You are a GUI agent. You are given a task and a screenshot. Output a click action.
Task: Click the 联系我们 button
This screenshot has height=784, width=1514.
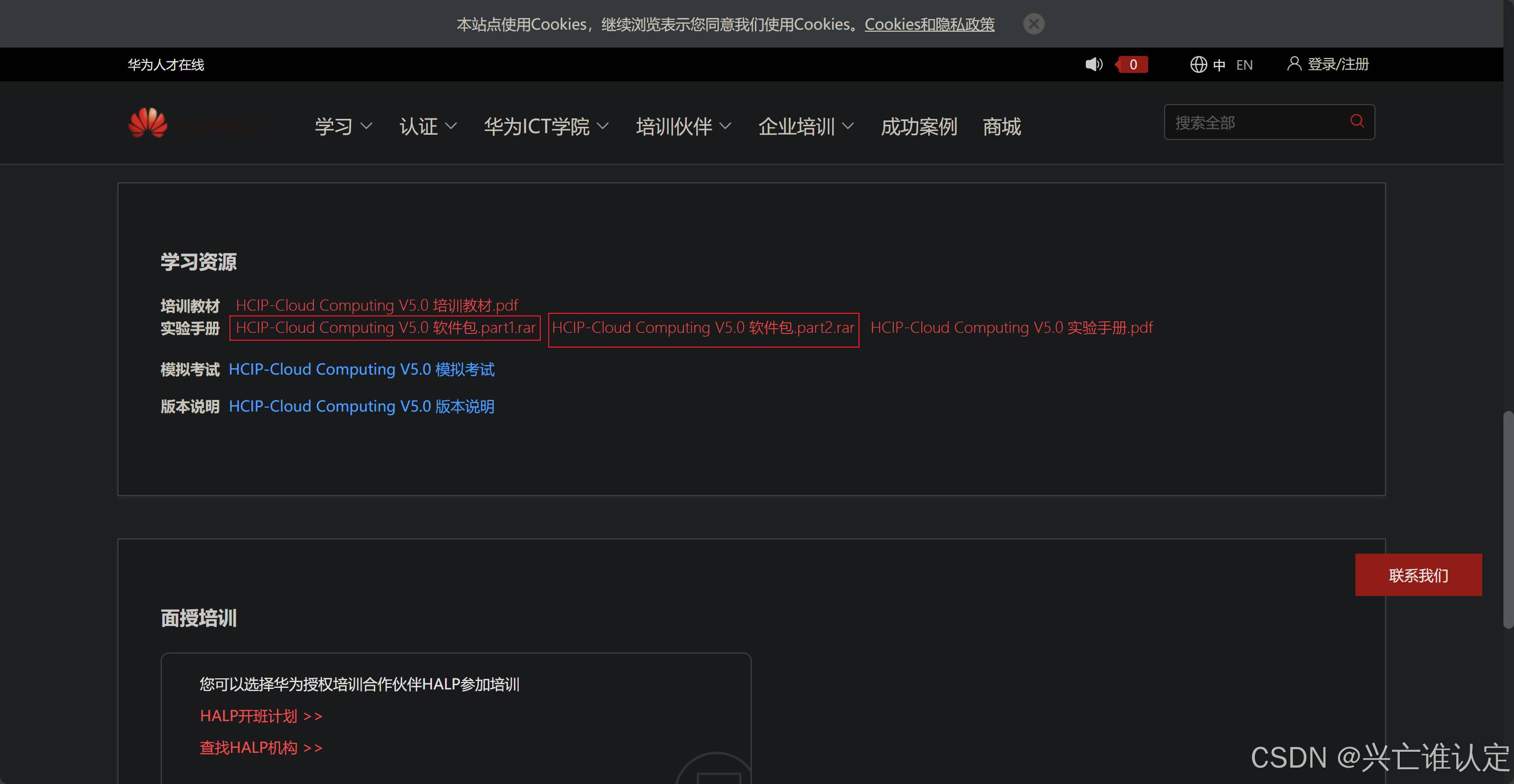pyautogui.click(x=1418, y=575)
